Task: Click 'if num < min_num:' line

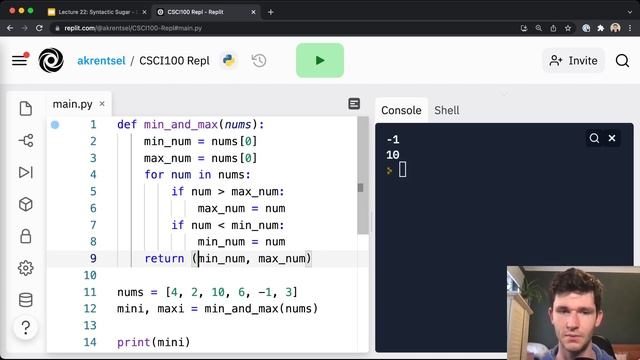Action: [x=228, y=225]
